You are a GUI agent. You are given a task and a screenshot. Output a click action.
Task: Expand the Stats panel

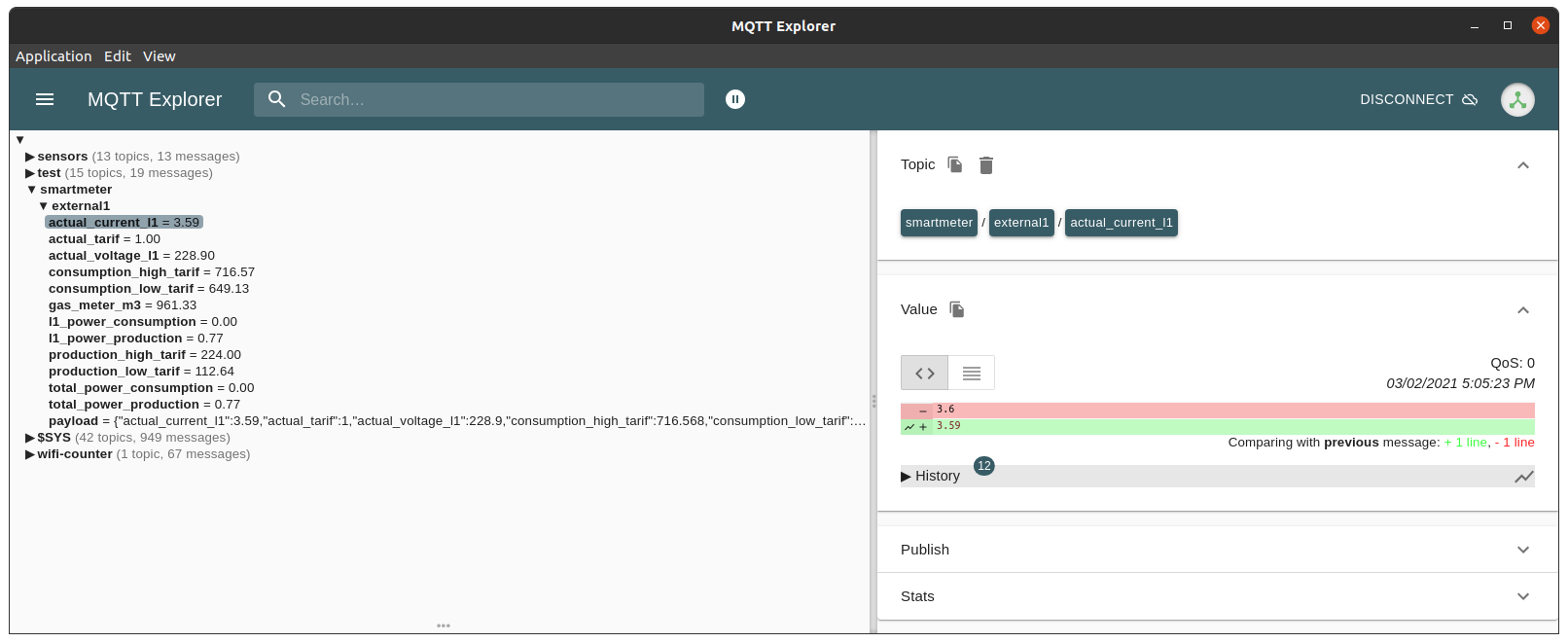pos(1523,596)
